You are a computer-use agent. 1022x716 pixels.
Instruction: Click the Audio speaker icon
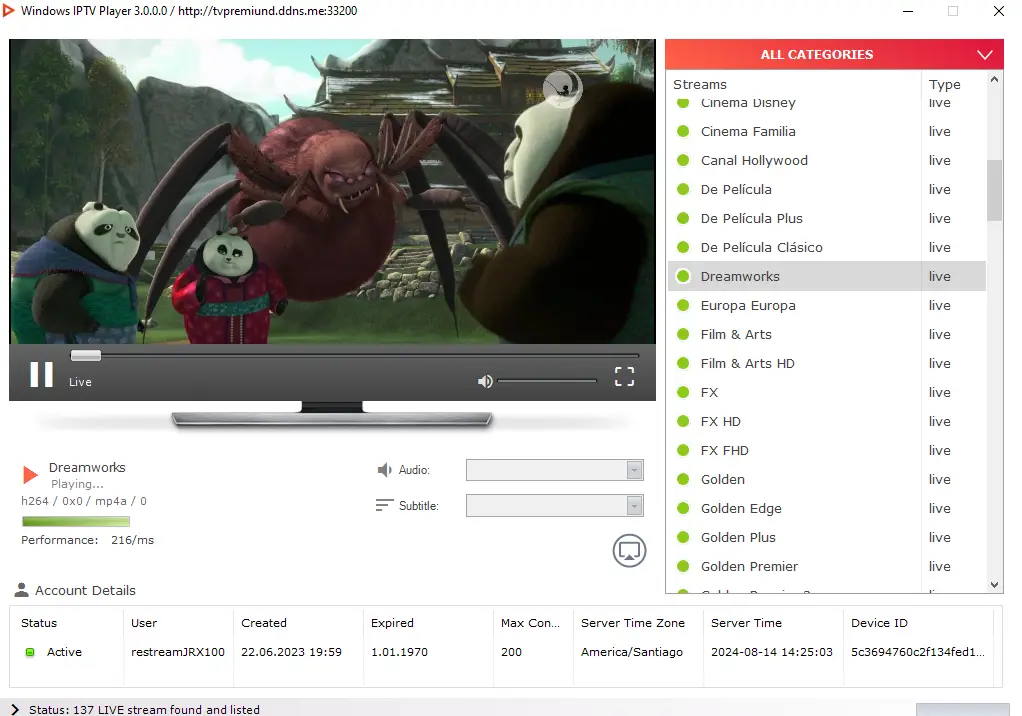point(385,470)
